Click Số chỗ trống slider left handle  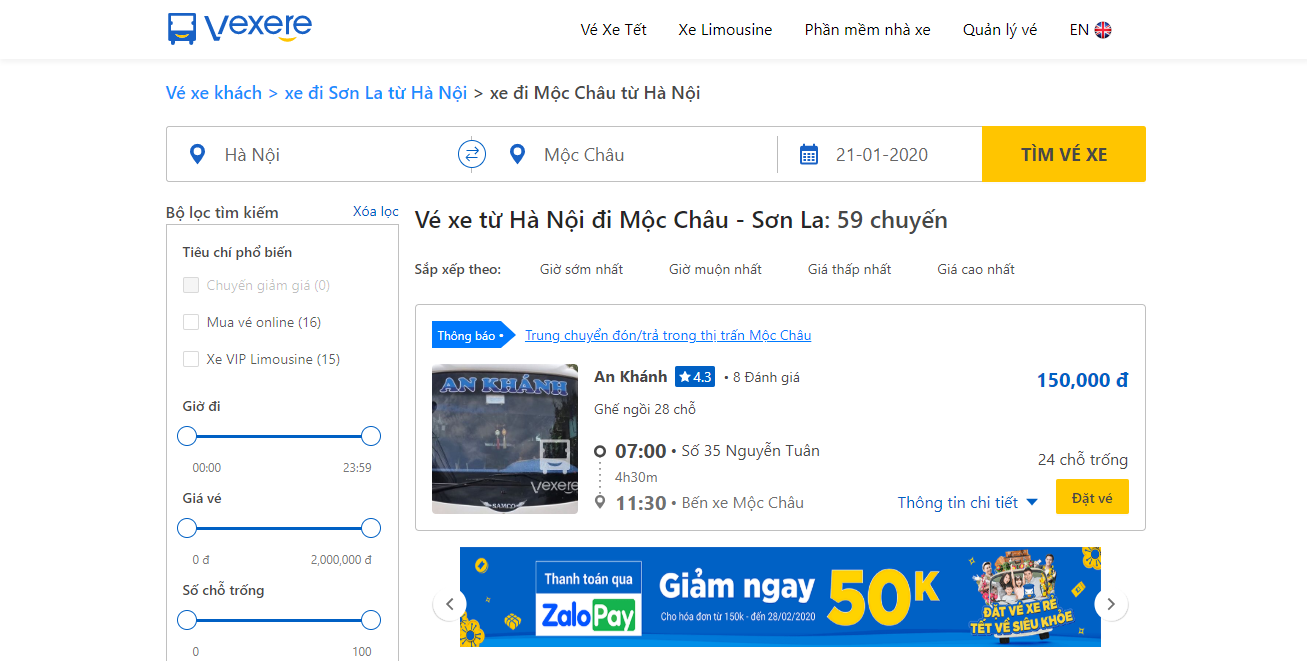pos(187,620)
